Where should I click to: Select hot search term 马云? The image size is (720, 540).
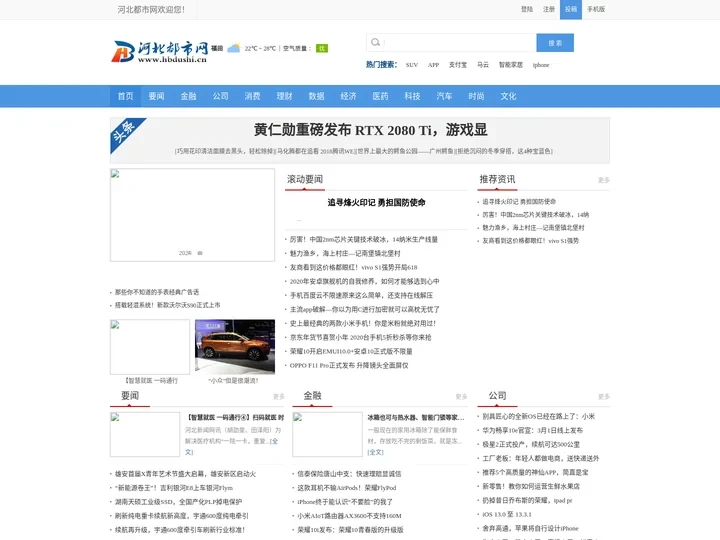point(483,65)
